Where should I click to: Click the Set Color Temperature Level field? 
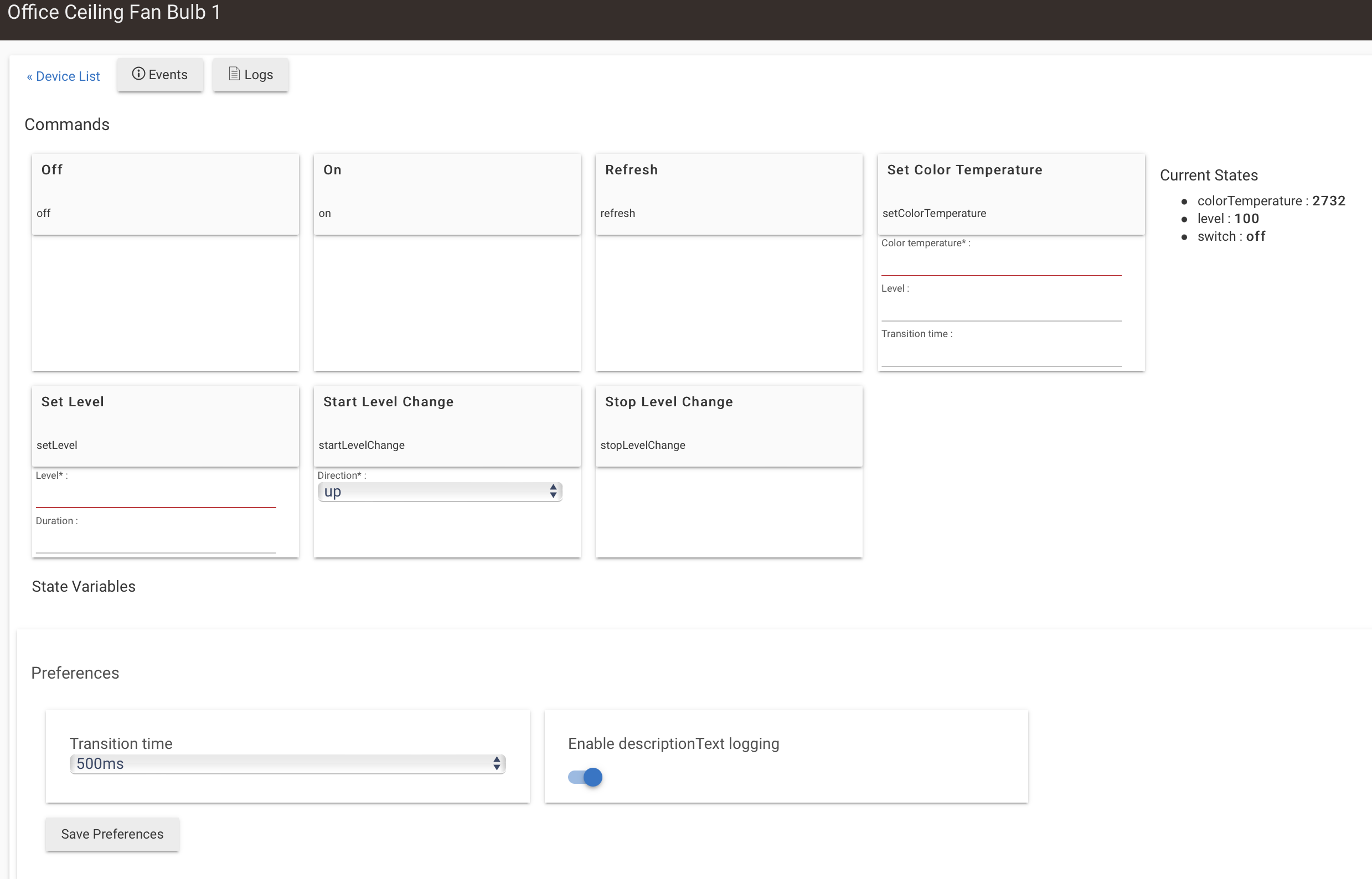(x=1001, y=310)
